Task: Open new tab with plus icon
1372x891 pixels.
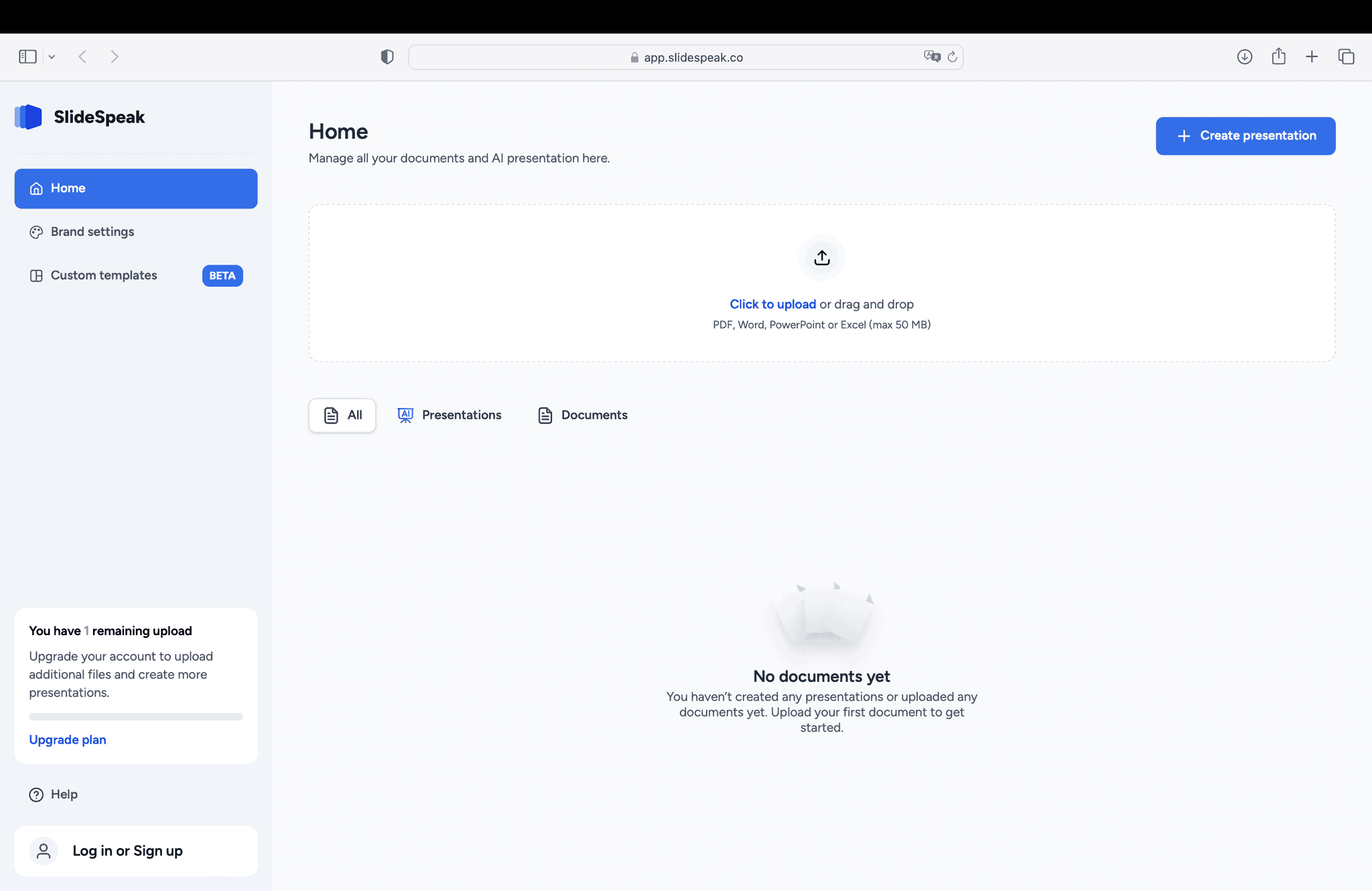Action: 1312,57
